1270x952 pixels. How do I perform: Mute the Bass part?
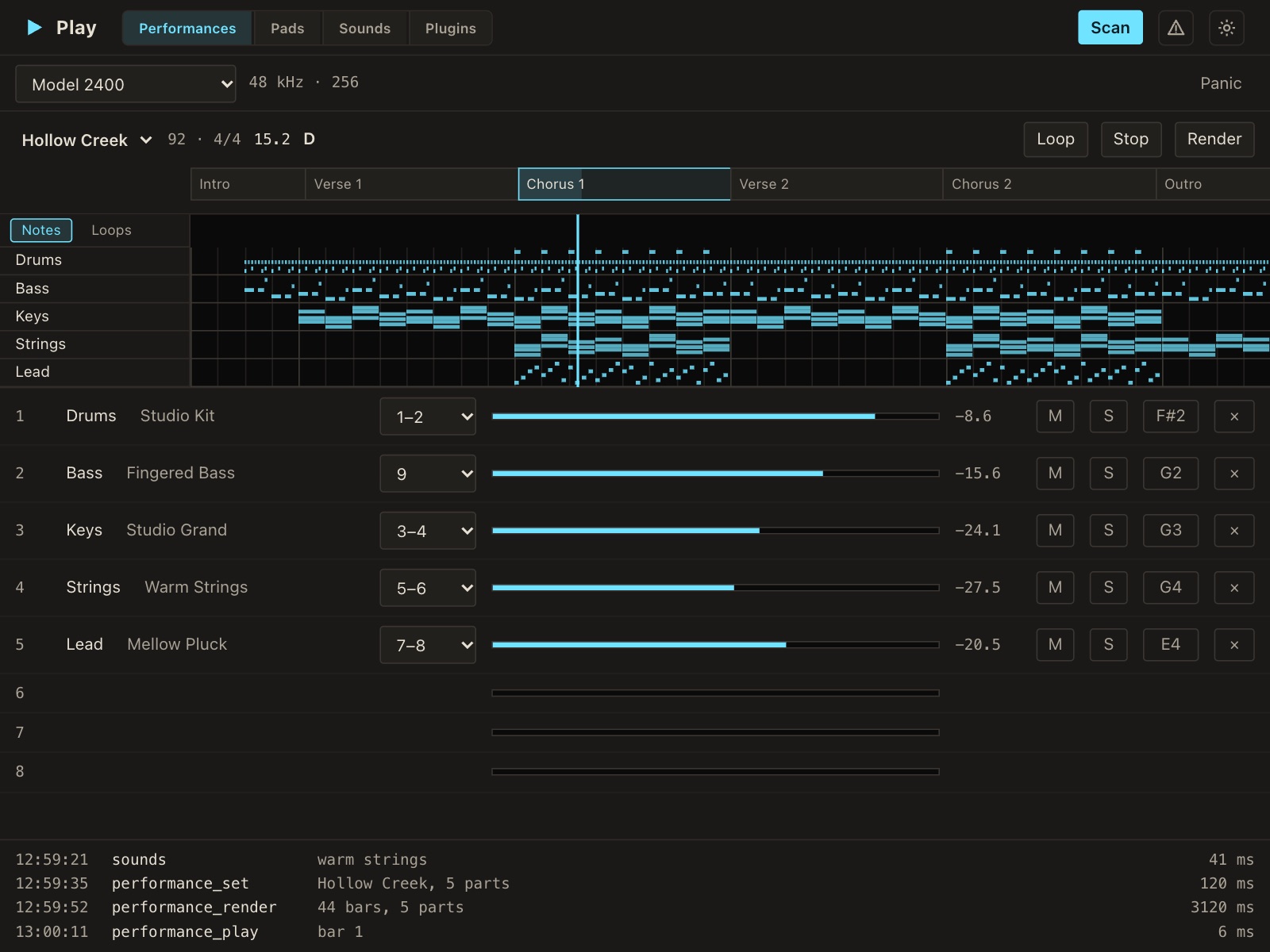[1055, 474]
